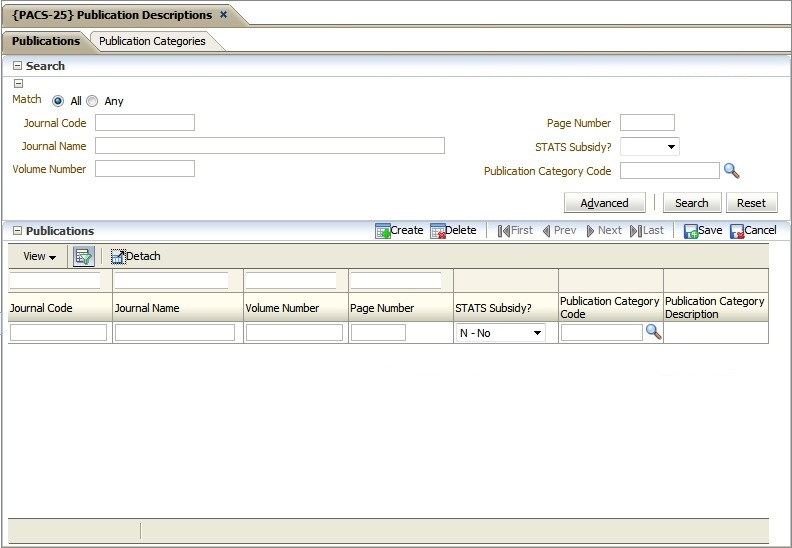The height and width of the screenshot is (548, 792).
Task: Switch to the Publication Categories tab
Action: click(152, 41)
